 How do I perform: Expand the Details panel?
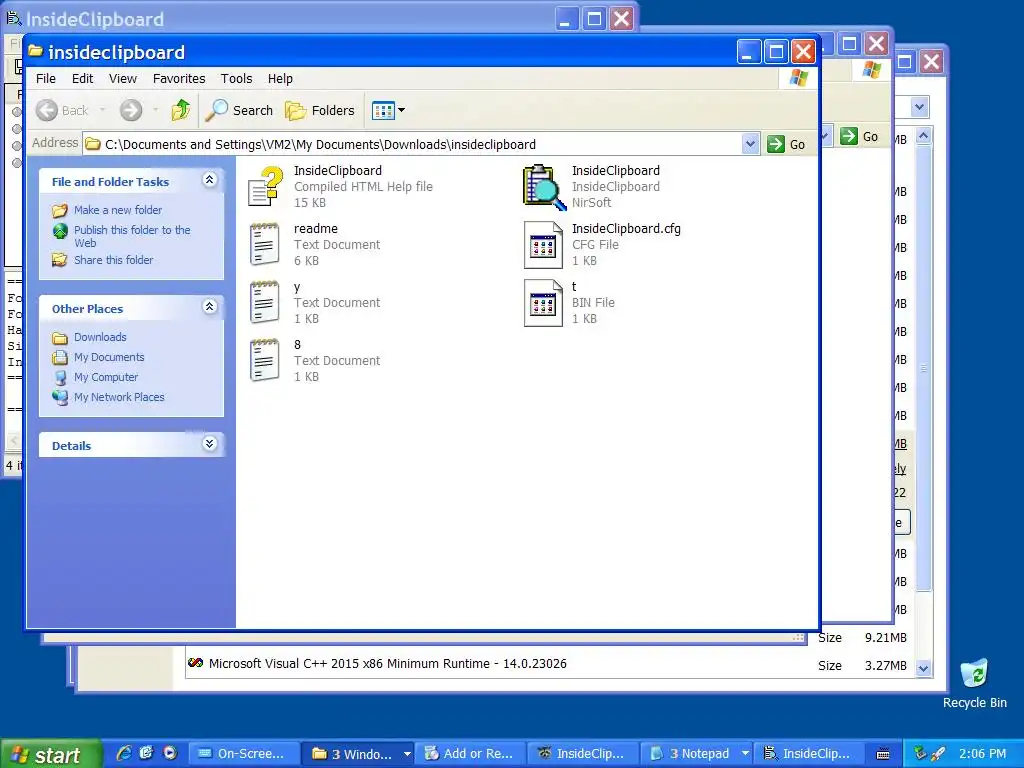coord(209,444)
